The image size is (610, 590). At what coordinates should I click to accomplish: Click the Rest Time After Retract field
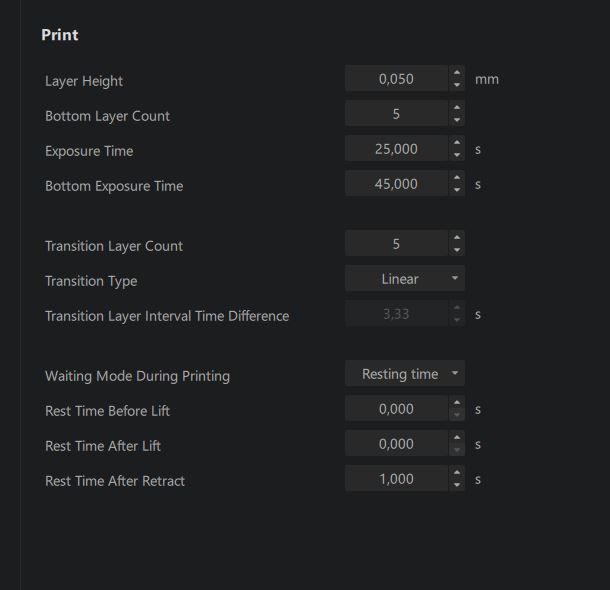(x=396, y=478)
